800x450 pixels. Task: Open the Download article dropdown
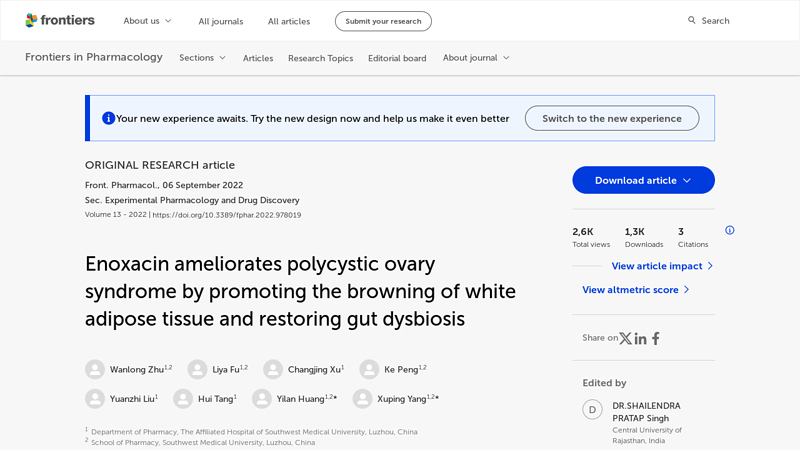tap(643, 180)
